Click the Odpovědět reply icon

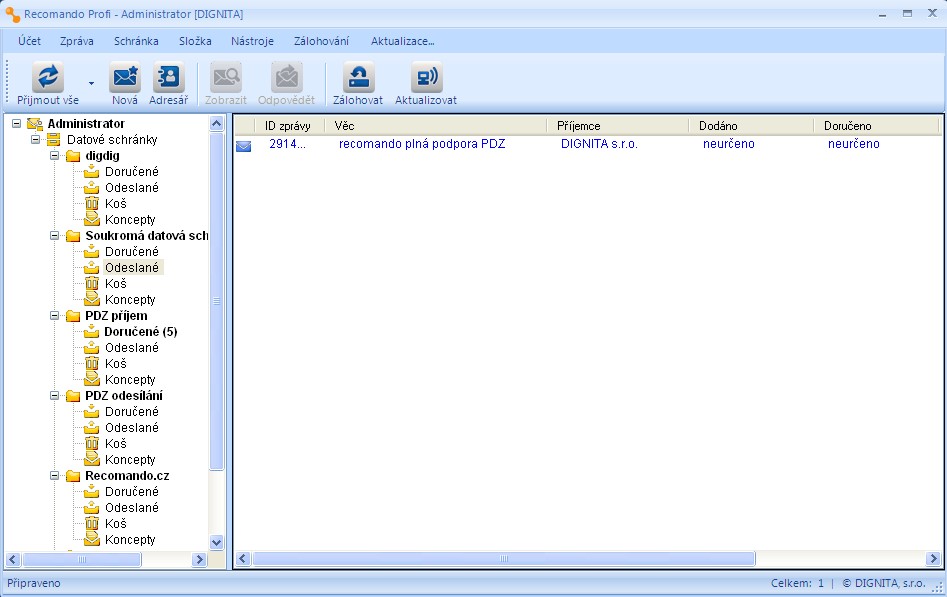(x=286, y=77)
